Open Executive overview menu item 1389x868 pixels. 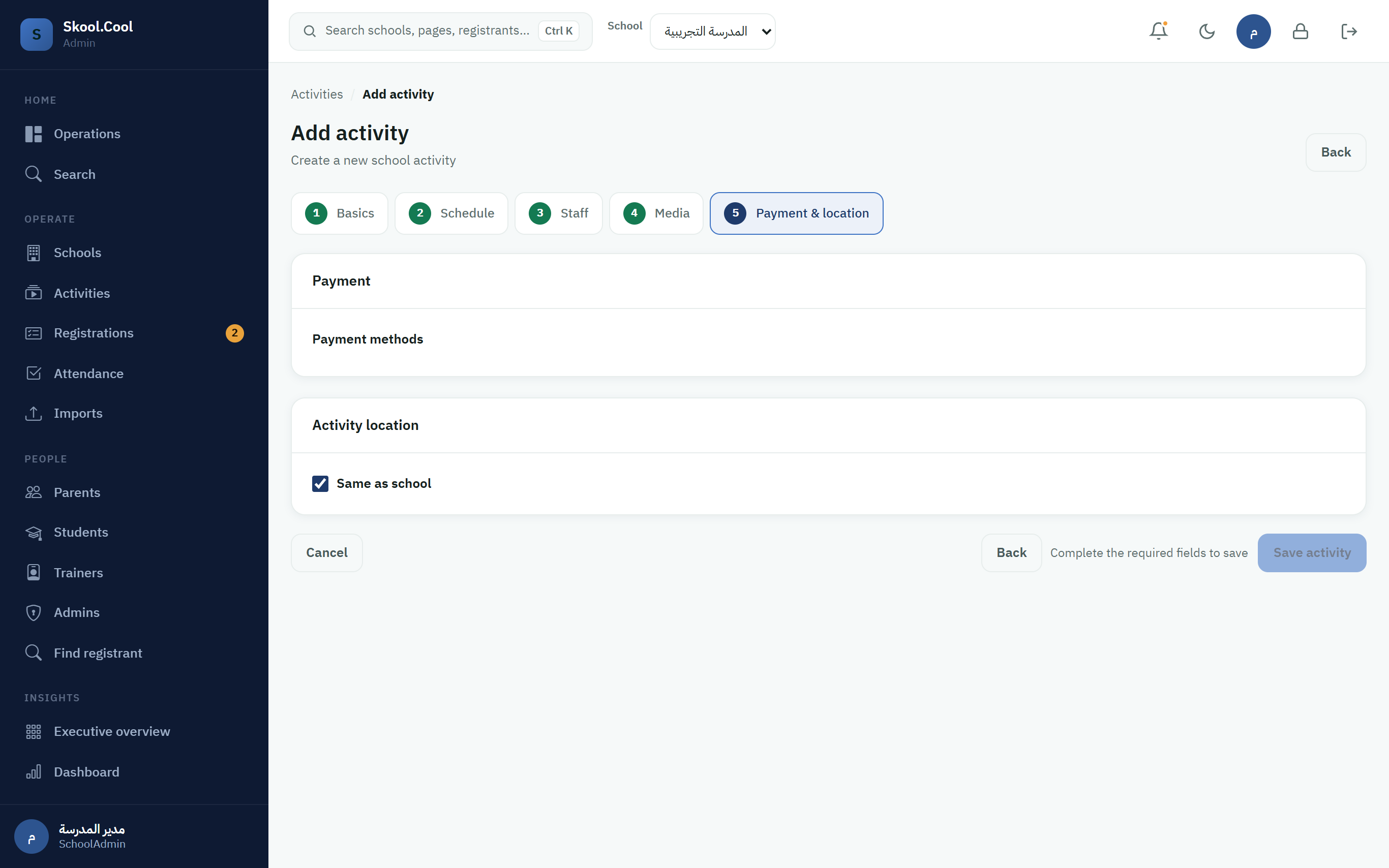pyautogui.click(x=134, y=731)
